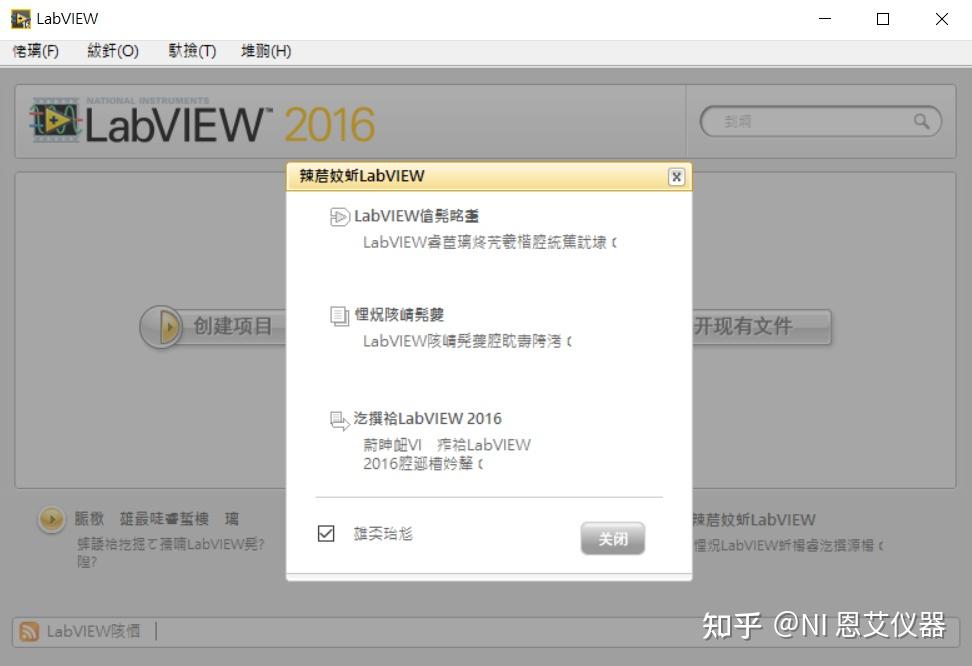
Task: Click the magnifier icon in the search box
Action: click(919, 121)
